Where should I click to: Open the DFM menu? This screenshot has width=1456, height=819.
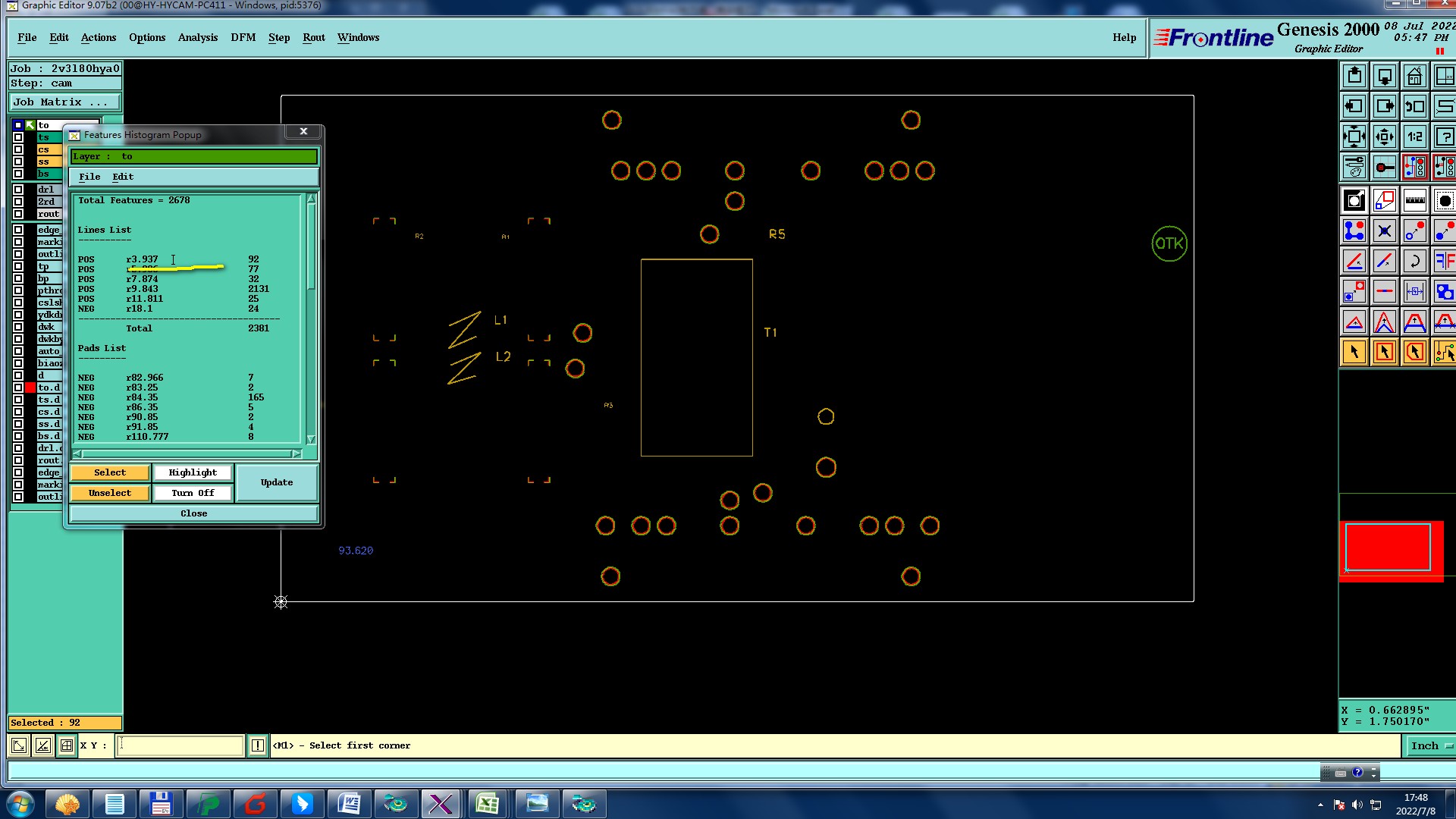(x=243, y=37)
